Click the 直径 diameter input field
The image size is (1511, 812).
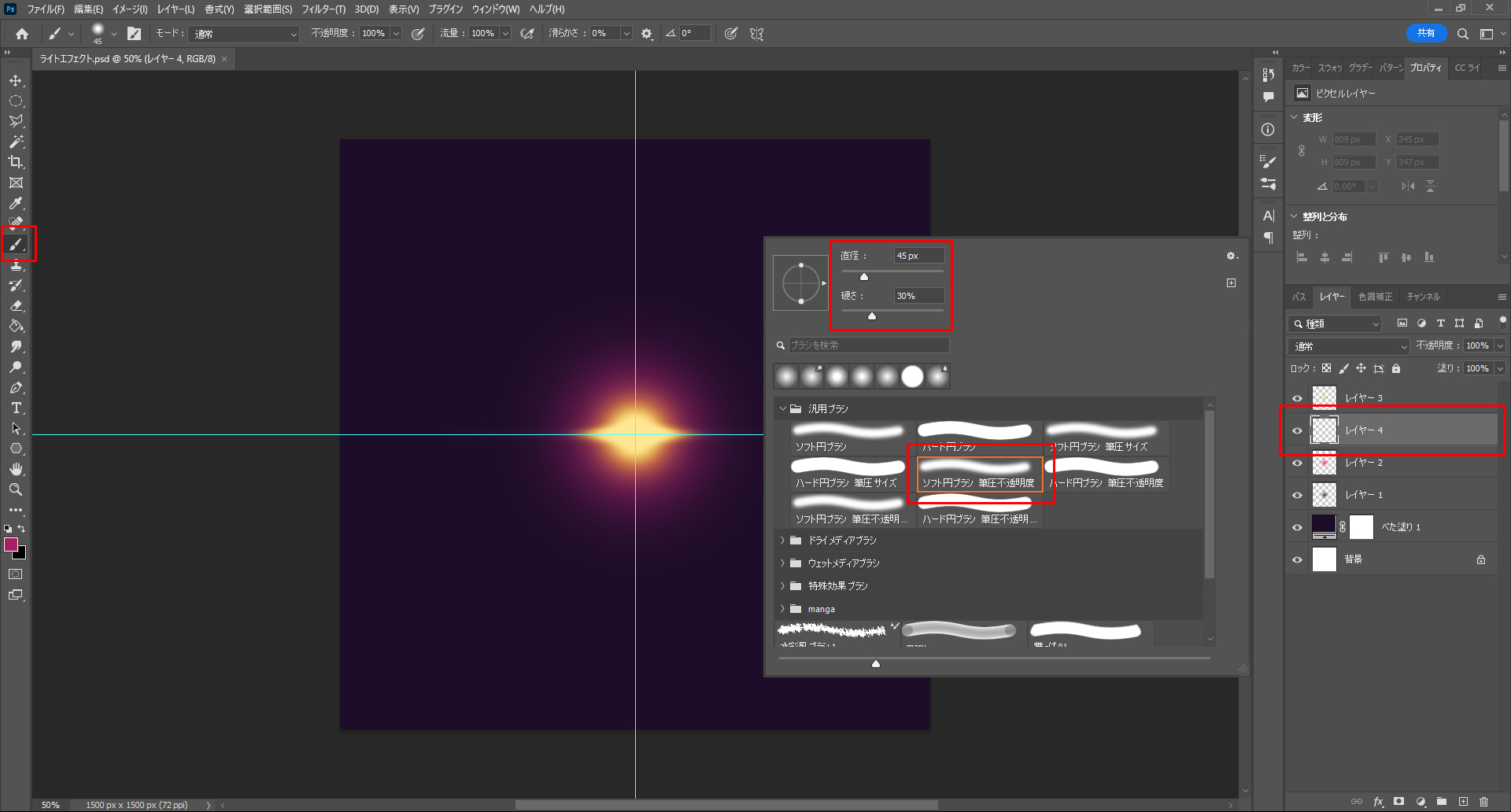[x=918, y=256]
